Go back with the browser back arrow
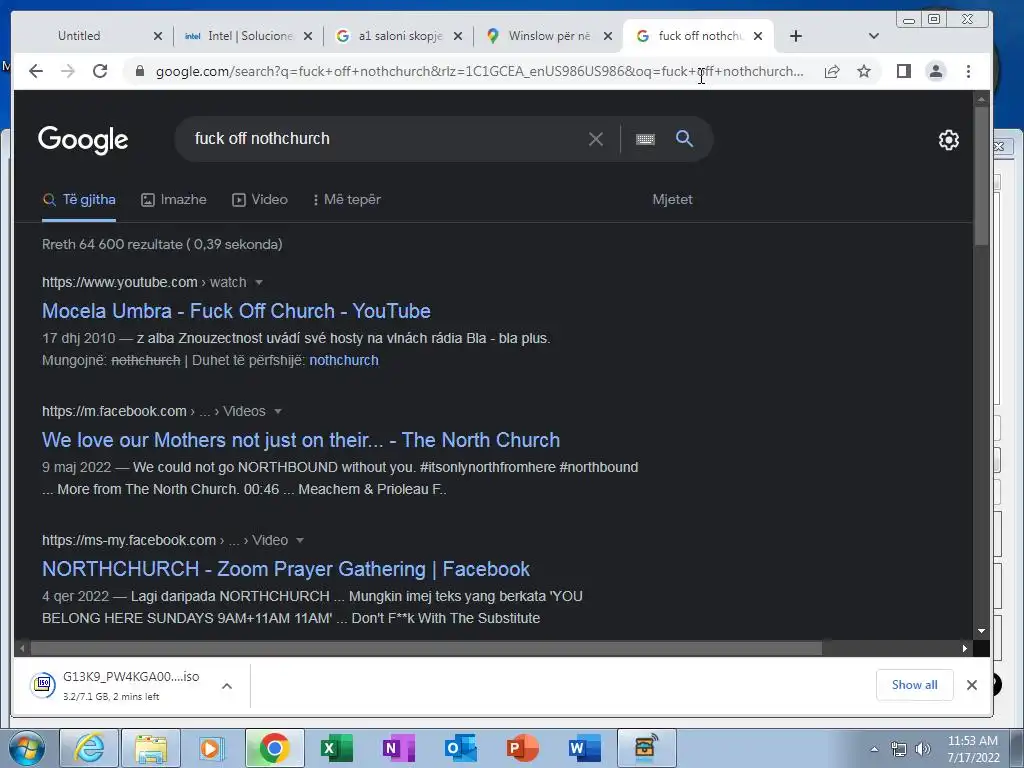The height and width of the screenshot is (768, 1024). (36, 71)
